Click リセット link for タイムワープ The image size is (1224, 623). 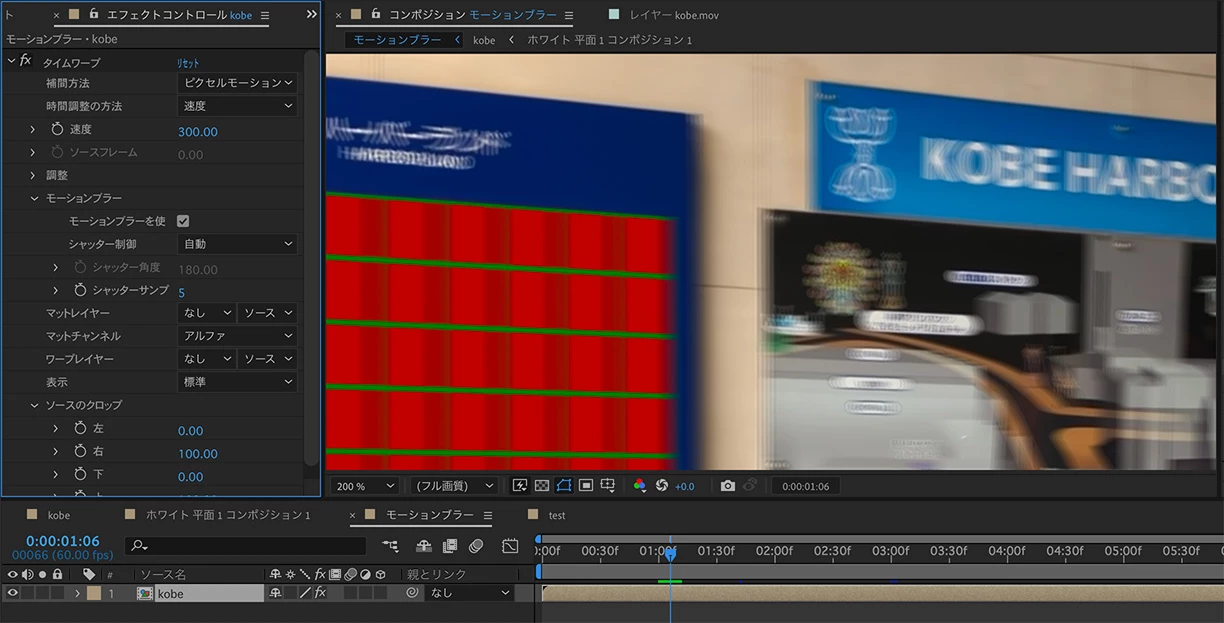[x=188, y=62]
